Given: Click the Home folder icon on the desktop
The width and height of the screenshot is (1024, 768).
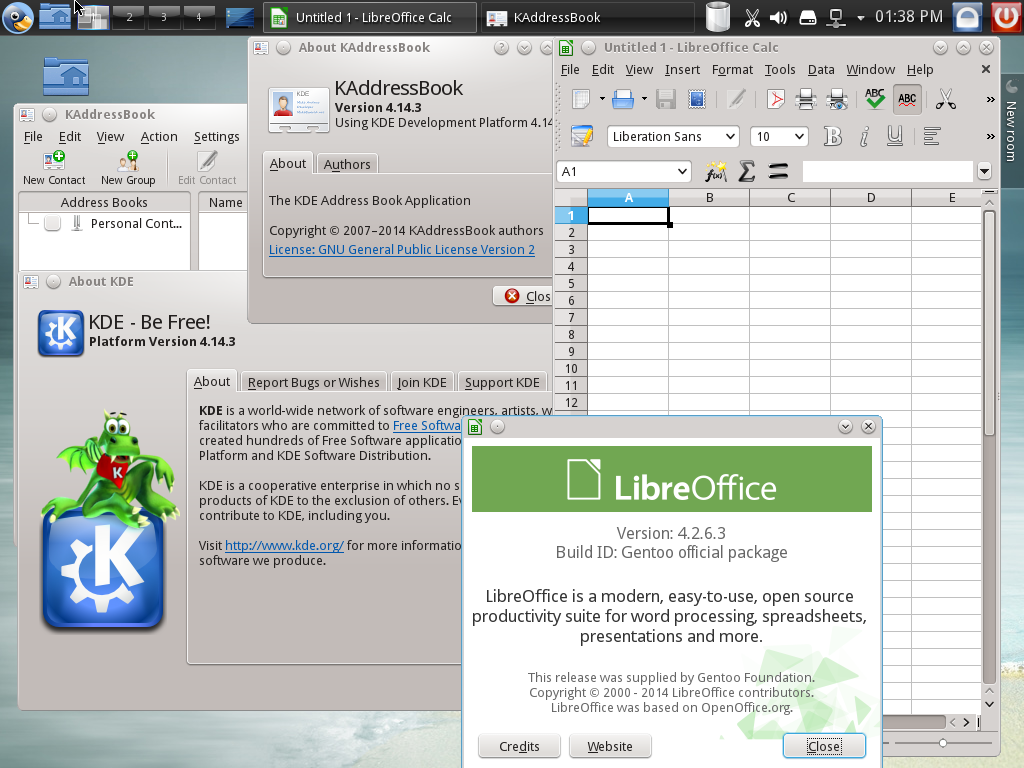Looking at the screenshot, I should (x=66, y=76).
